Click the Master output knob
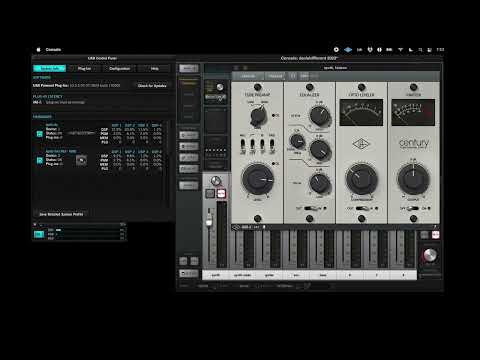480x360 pixels. click(413, 178)
